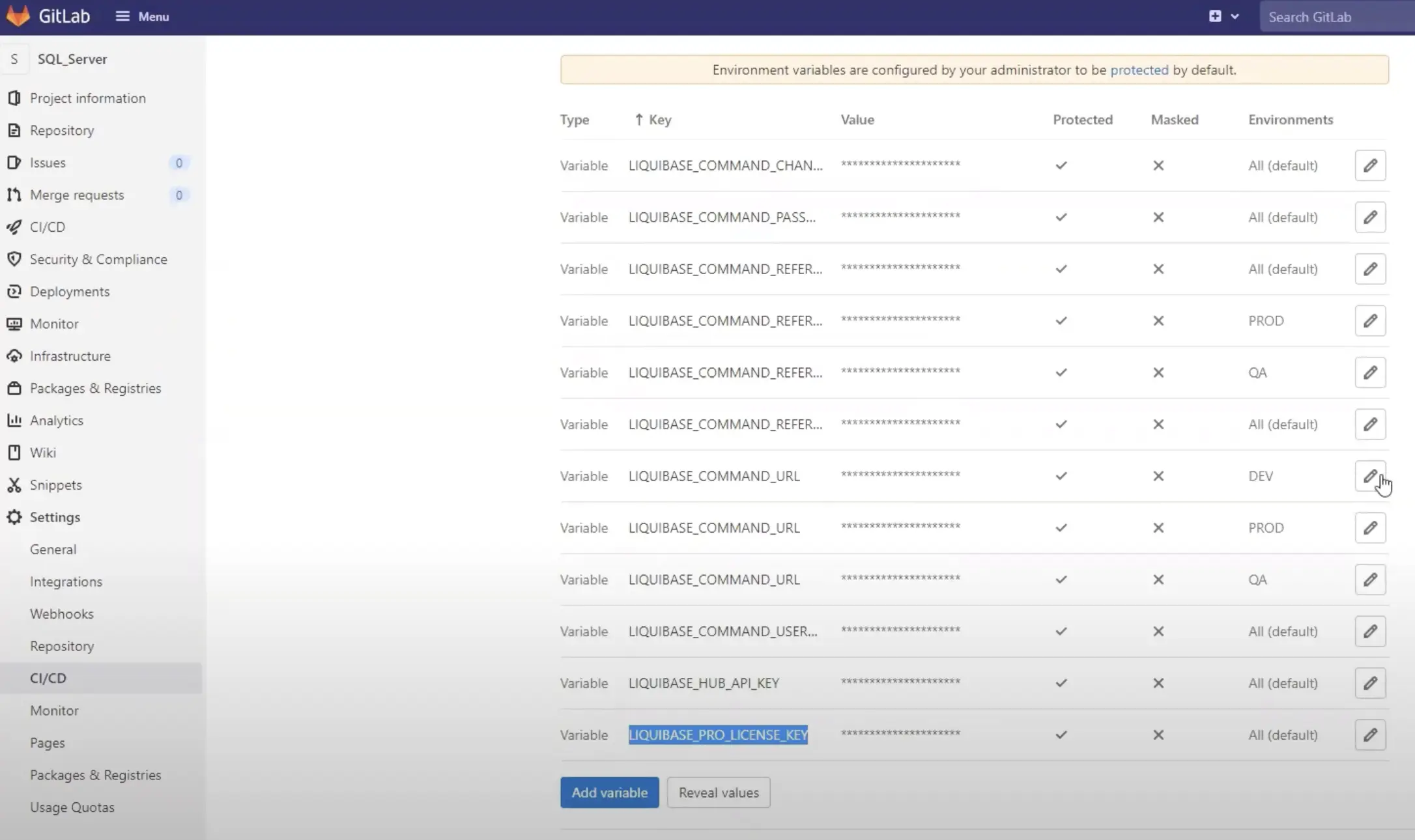Click the Reveal values button

point(718,792)
